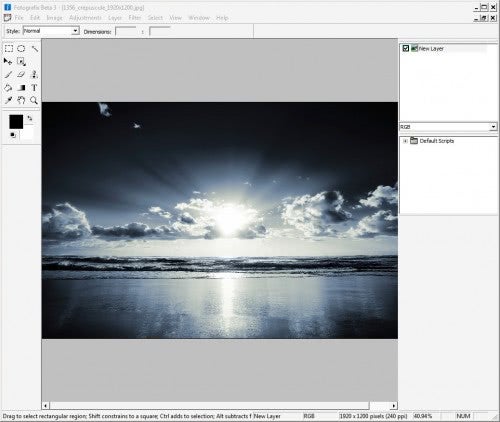Expand the Default Scripts folder
This screenshot has height=422, width=500.
click(x=405, y=141)
